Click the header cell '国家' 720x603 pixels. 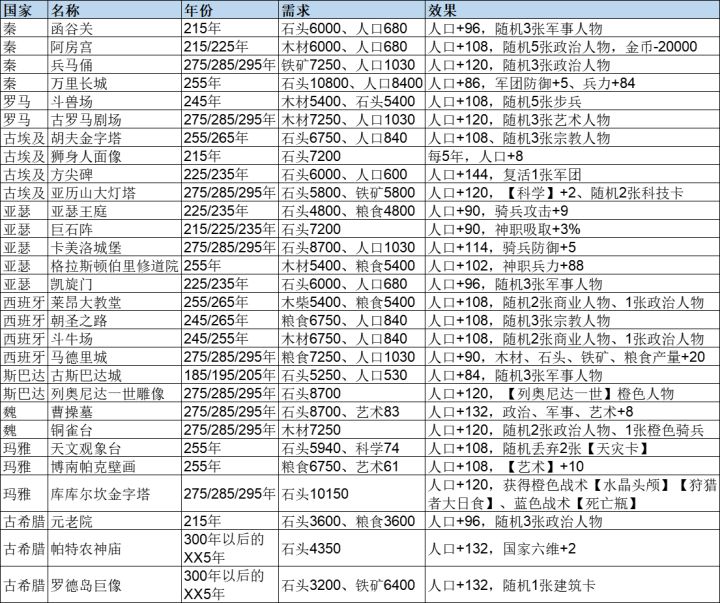(24, 10)
